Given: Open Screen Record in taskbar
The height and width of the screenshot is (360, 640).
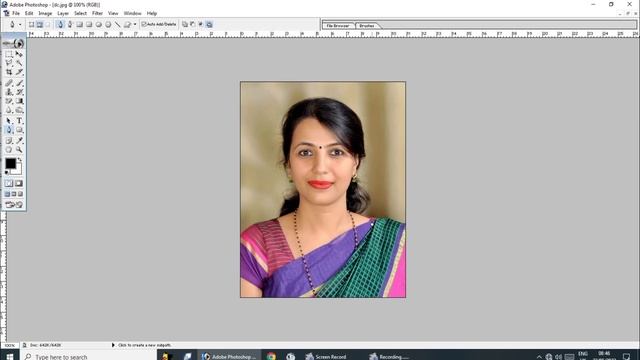Looking at the screenshot, I should click(326, 356).
